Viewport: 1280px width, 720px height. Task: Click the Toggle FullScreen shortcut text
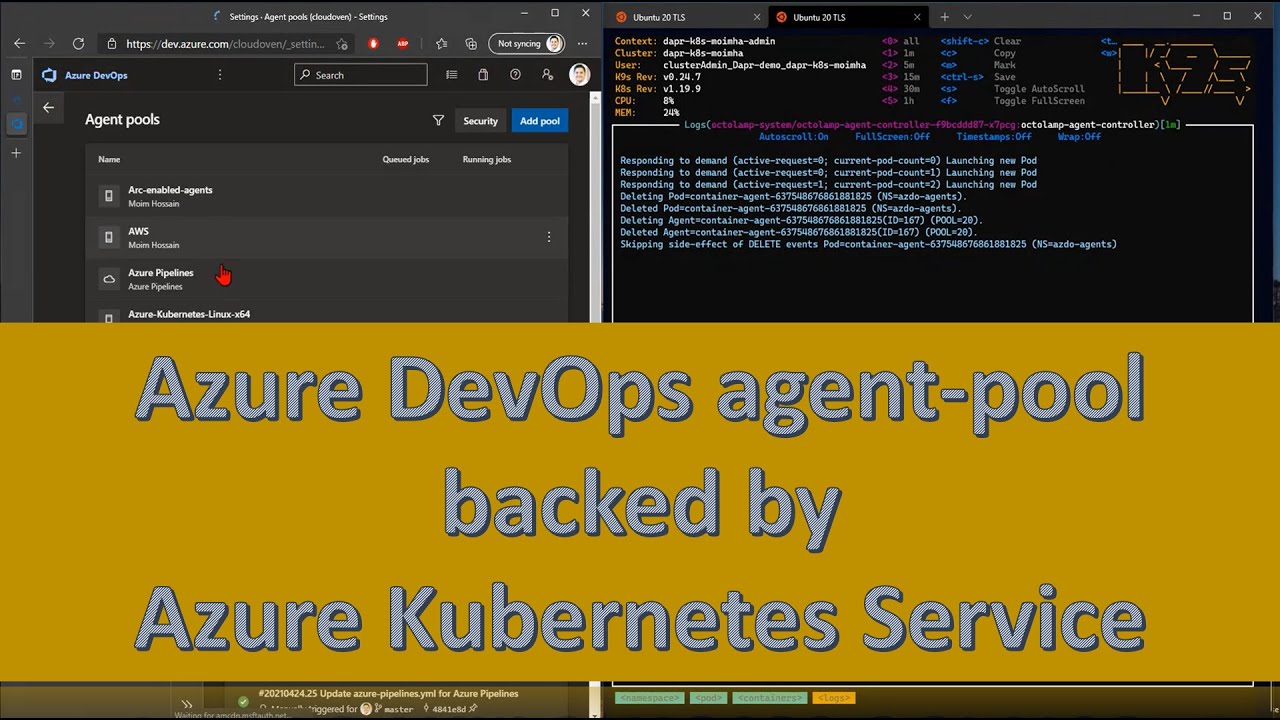point(1039,101)
